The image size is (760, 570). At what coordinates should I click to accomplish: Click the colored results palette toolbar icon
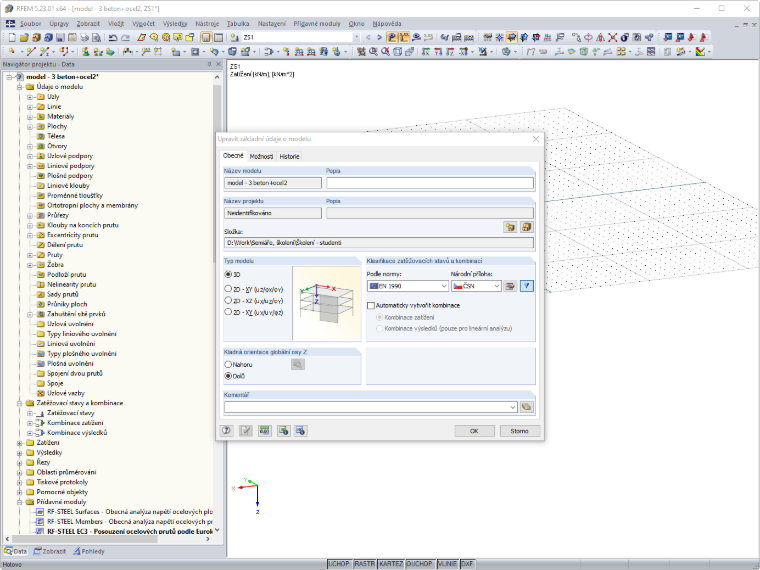[x=700, y=51]
